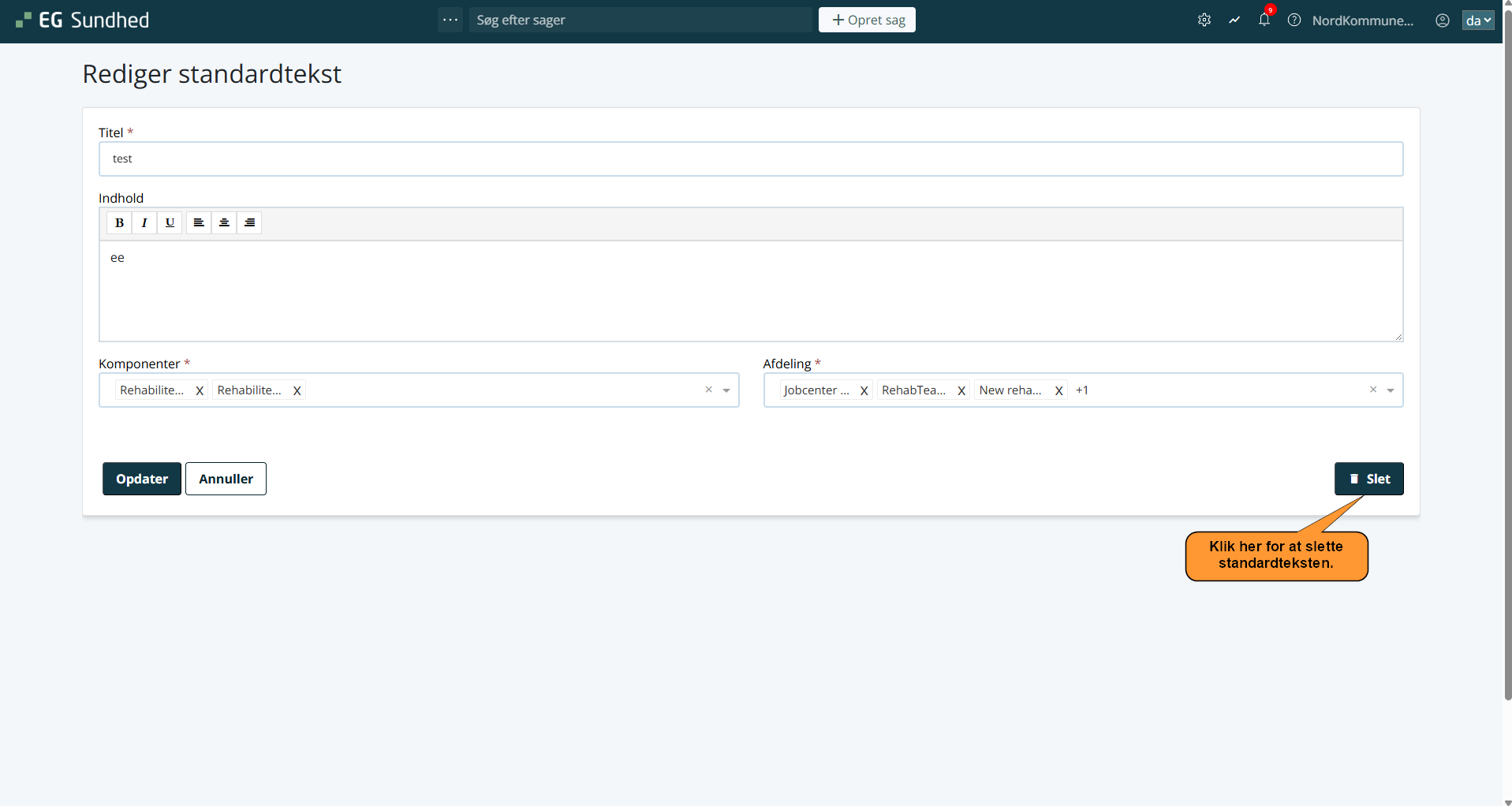The height and width of the screenshot is (806, 1512).
Task: Open the three-dots menu beside search
Action: [450, 21]
